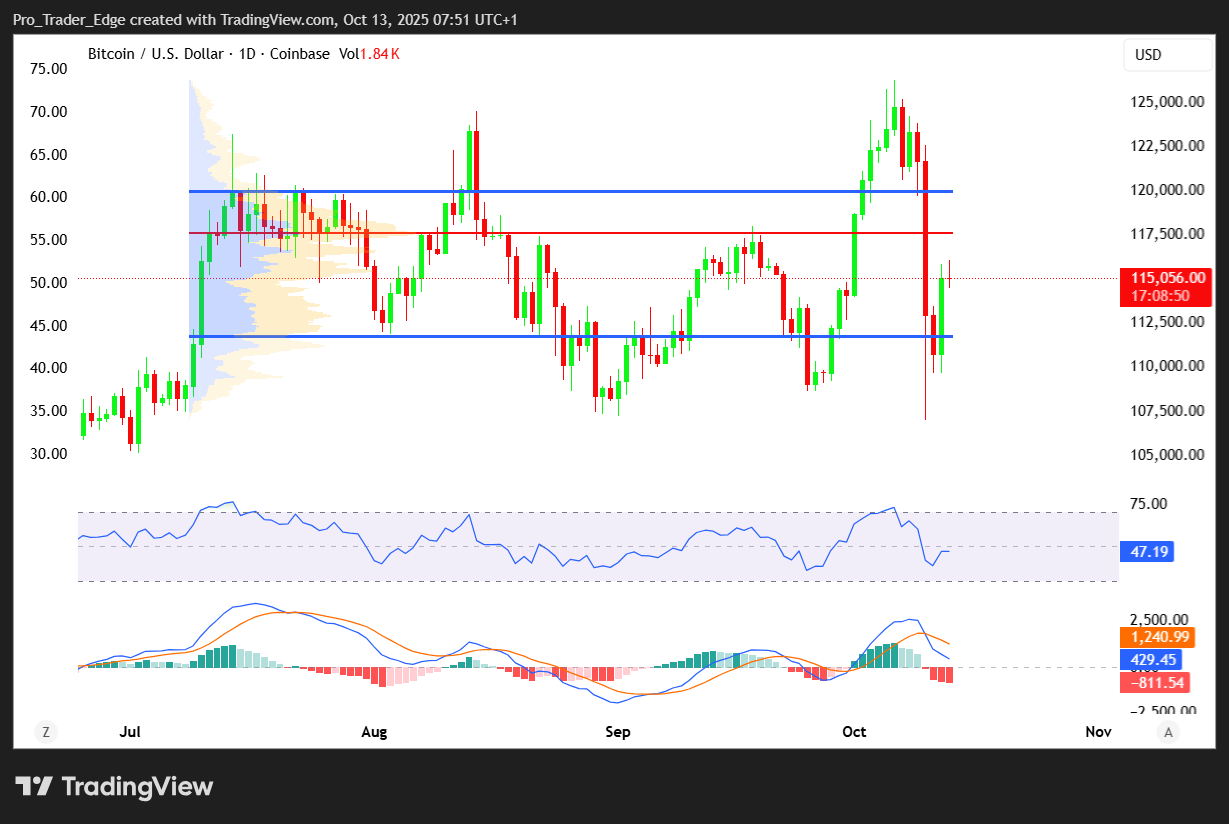Screen dimensions: 1229x824
Task: Click the red histogram tag -811.54
Action: (x=1159, y=682)
